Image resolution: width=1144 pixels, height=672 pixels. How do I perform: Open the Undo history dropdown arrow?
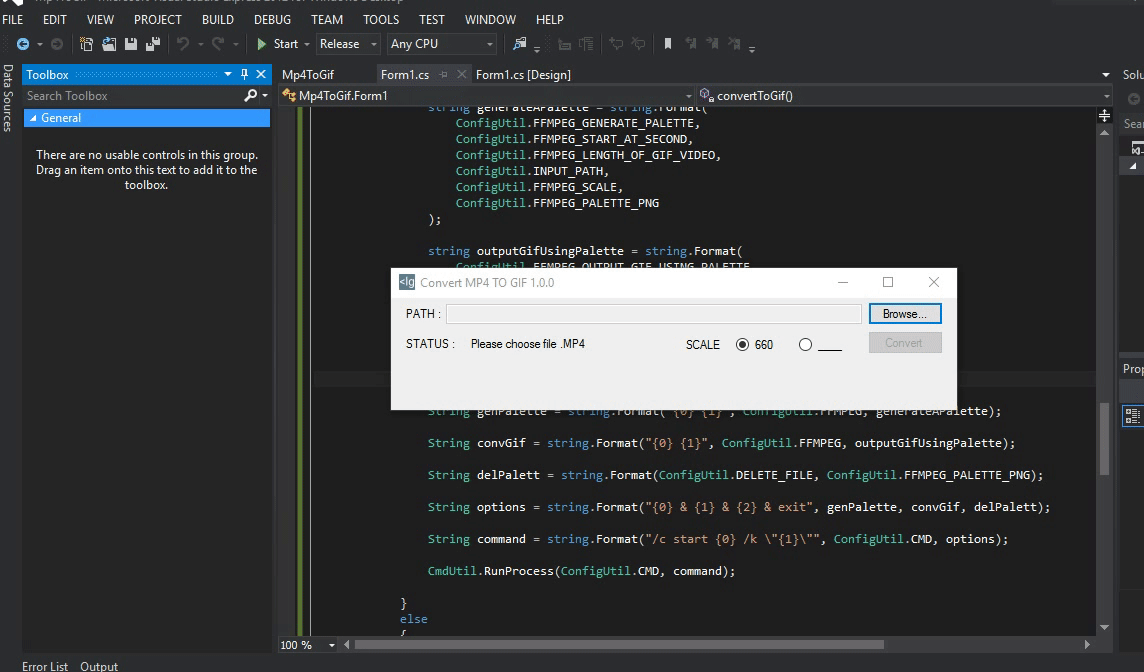[x=201, y=45]
